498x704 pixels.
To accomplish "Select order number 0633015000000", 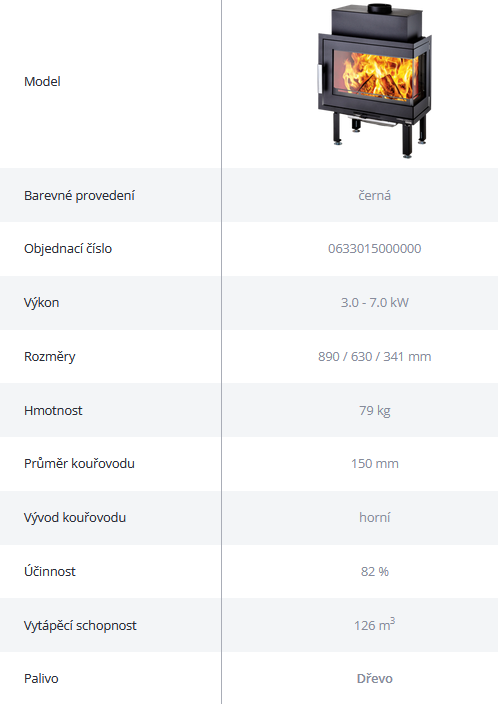I will [375, 249].
